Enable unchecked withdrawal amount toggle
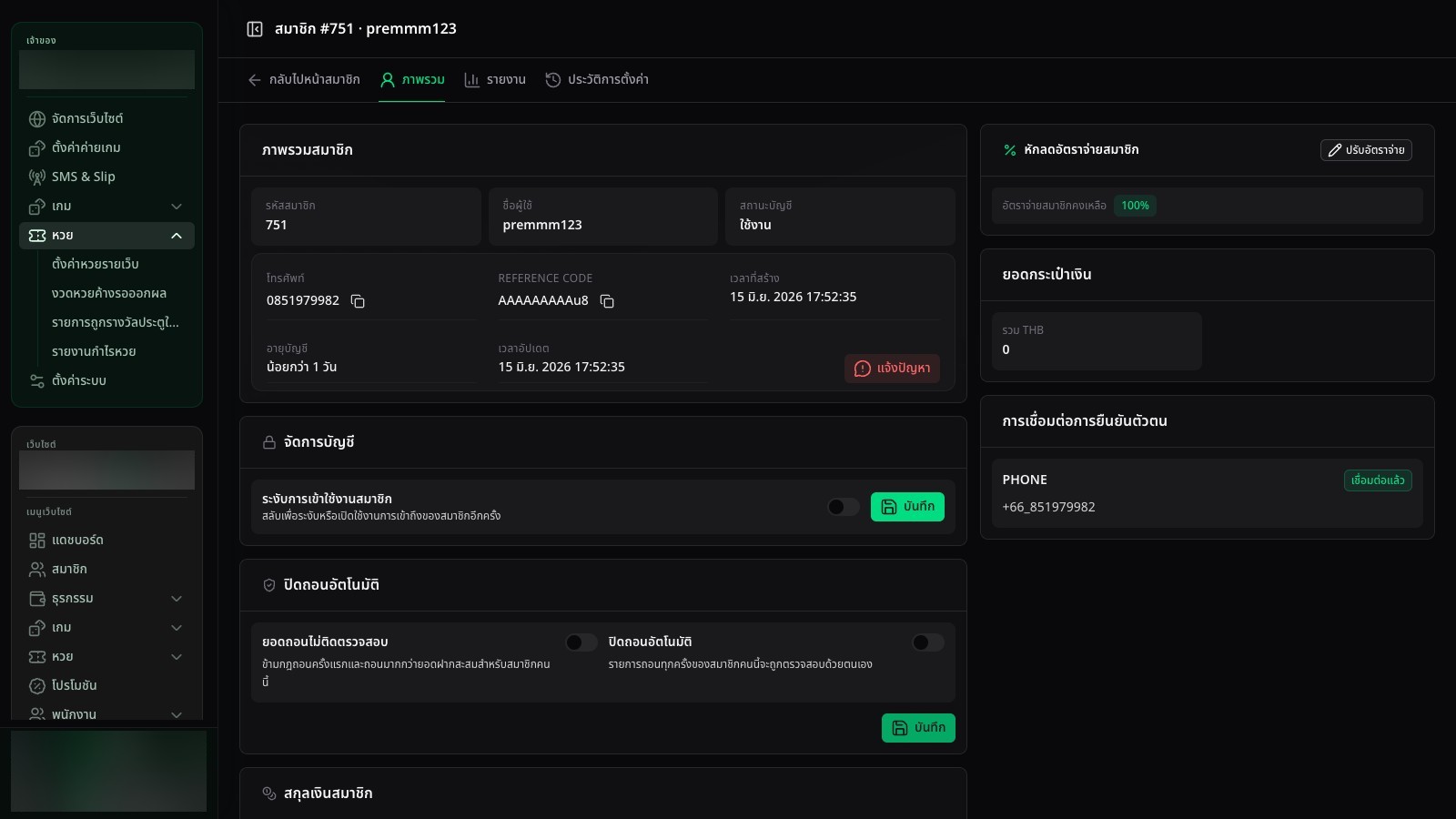The height and width of the screenshot is (819, 1456). (x=581, y=642)
